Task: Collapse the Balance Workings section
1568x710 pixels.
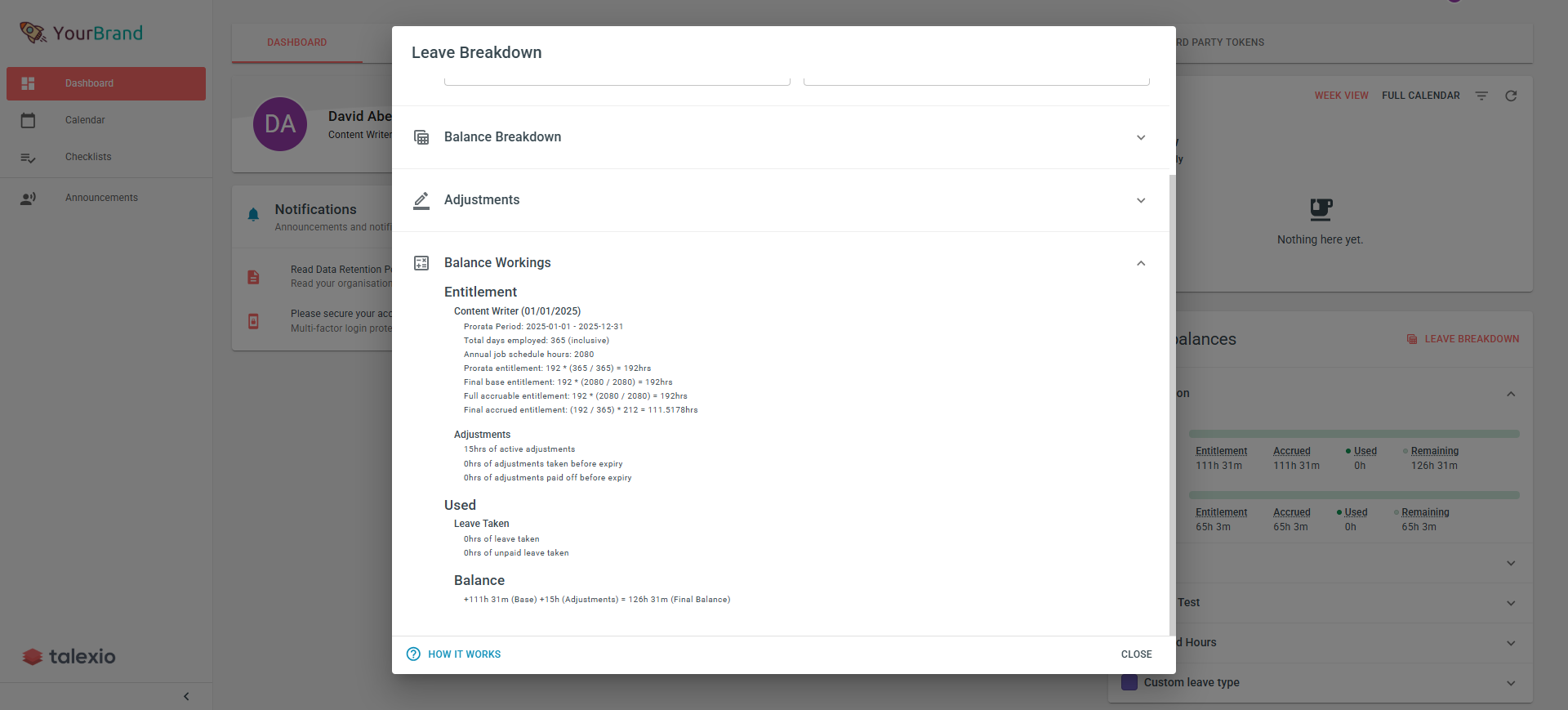Action: [x=1141, y=263]
